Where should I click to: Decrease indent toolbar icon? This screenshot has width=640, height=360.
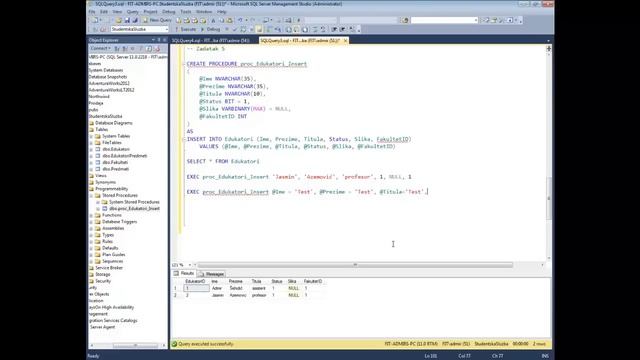tap(334, 29)
